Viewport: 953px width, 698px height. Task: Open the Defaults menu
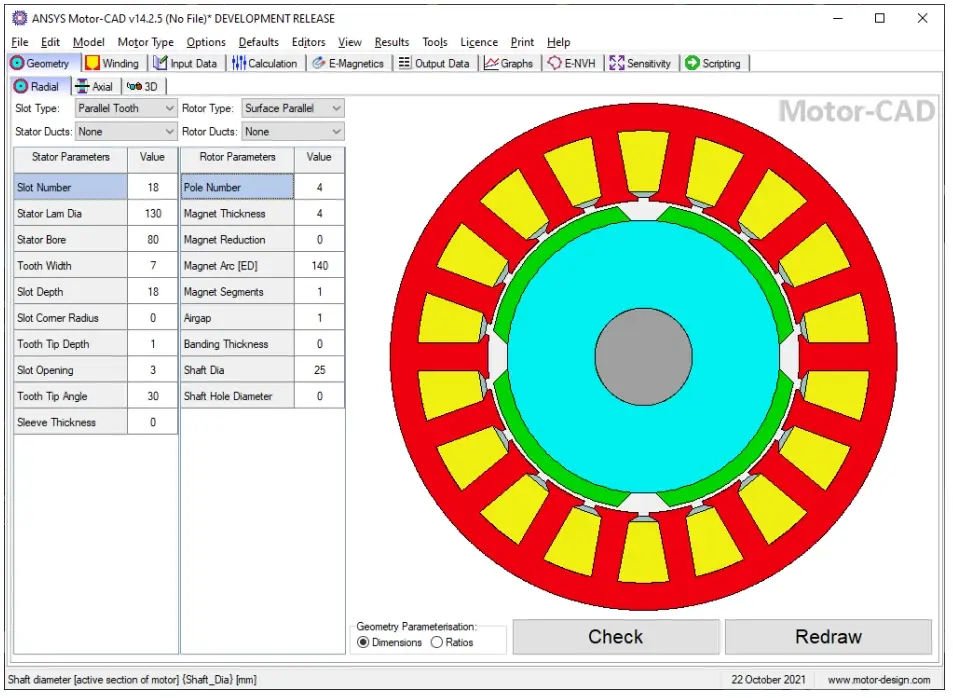point(259,42)
